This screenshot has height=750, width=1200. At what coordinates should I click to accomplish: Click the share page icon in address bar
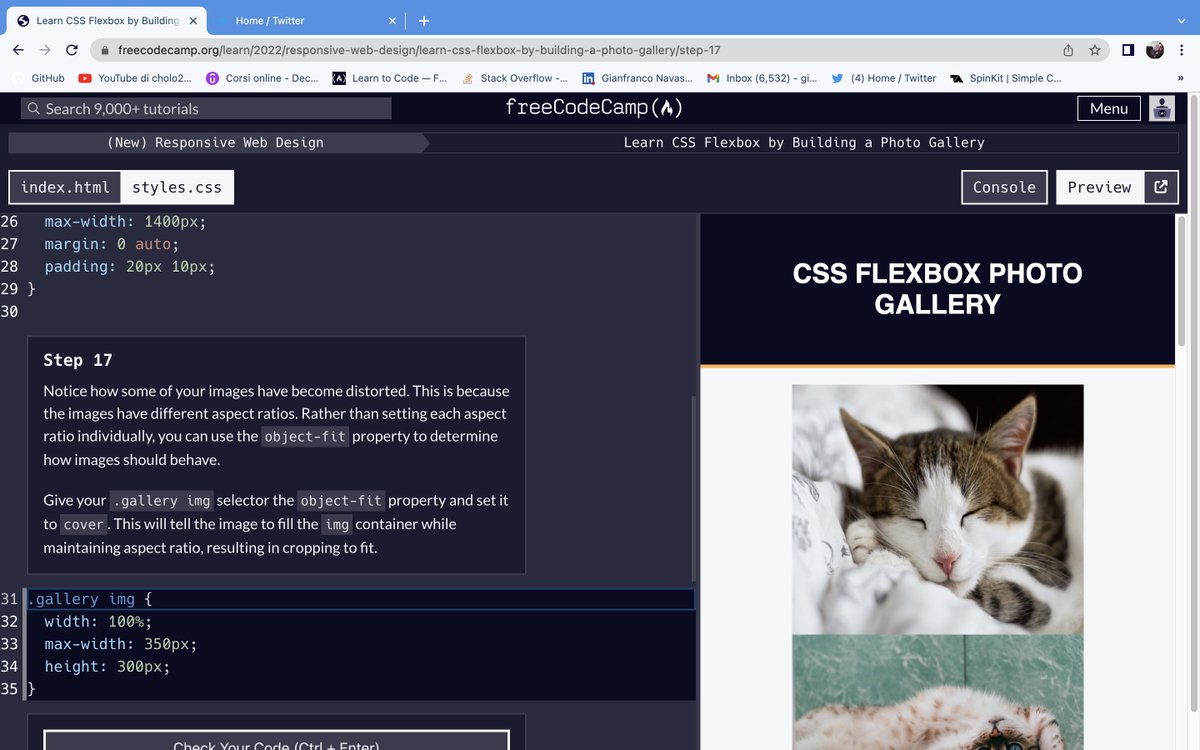point(1068,50)
